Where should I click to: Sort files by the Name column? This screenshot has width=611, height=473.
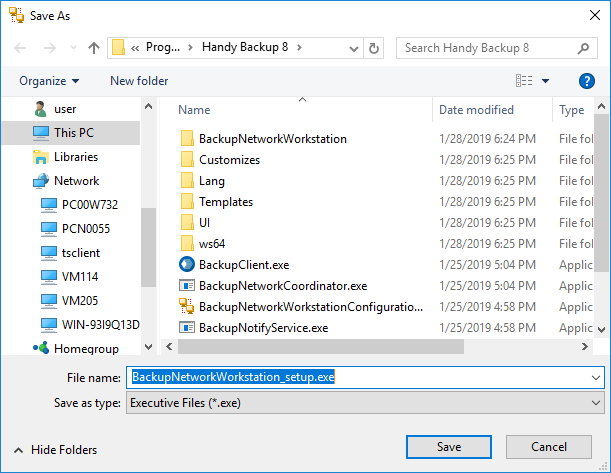tap(194, 110)
